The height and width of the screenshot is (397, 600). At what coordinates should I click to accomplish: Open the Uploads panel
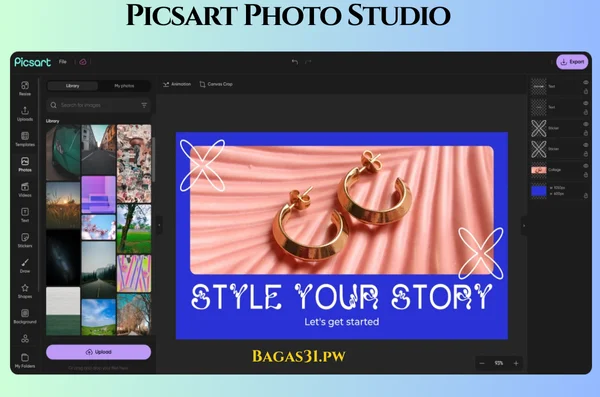coord(25,114)
